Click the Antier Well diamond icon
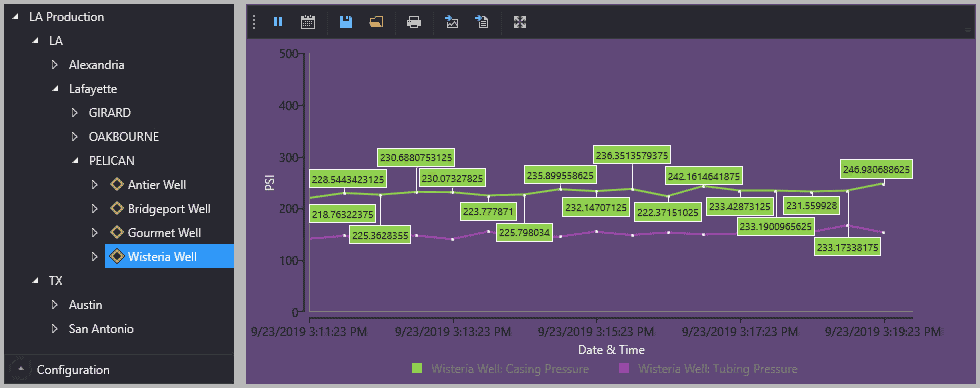The width and height of the screenshot is (980, 388). 116,184
